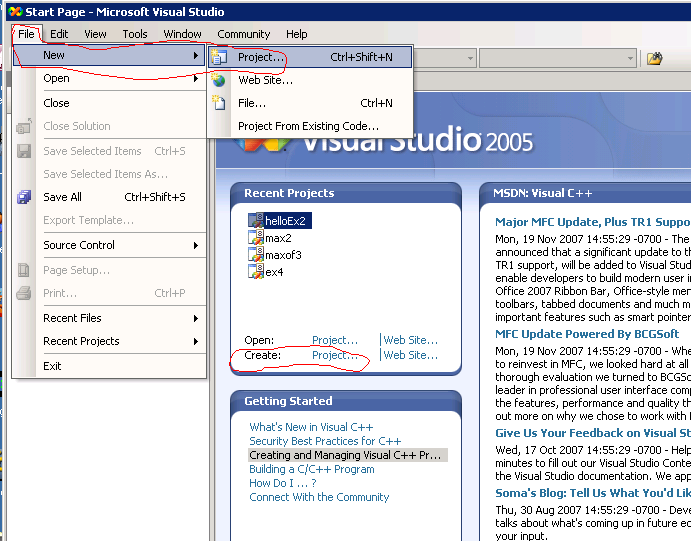Select maxof3 in Recent Projects
The height and width of the screenshot is (545, 695).
(283, 255)
